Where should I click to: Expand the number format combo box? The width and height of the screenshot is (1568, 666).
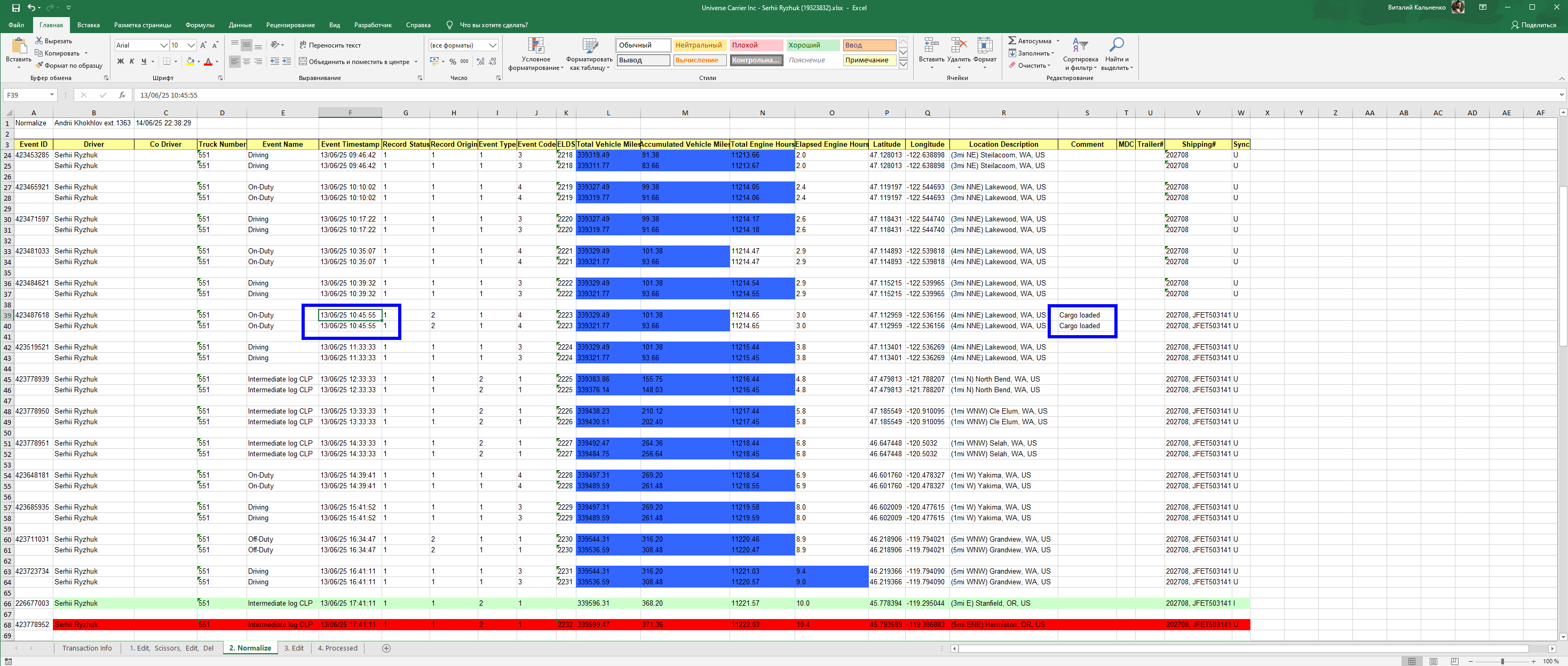(493, 45)
